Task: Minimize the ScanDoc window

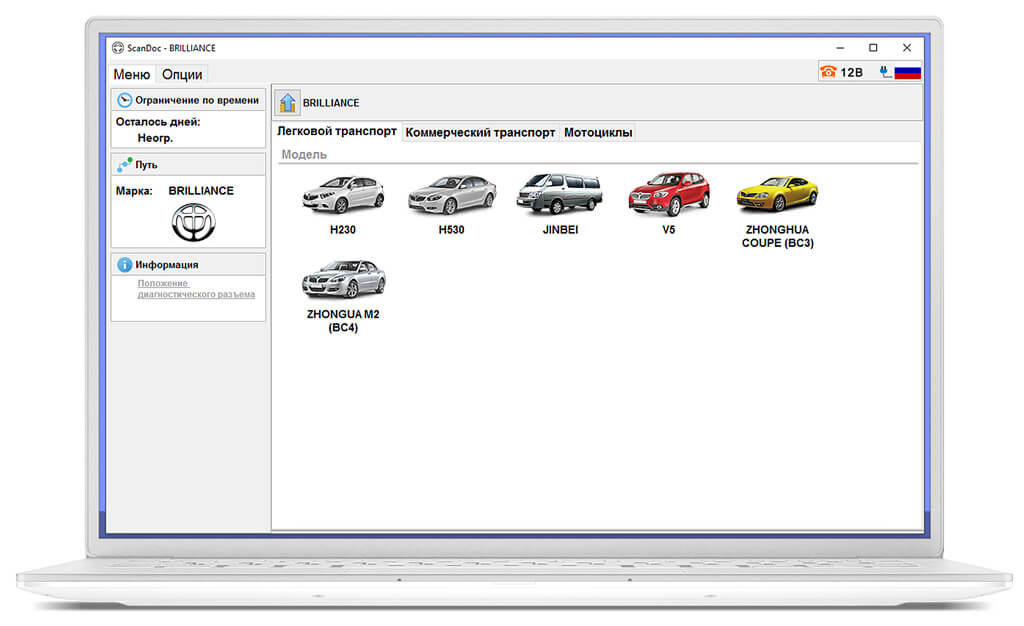Action: coord(840,48)
